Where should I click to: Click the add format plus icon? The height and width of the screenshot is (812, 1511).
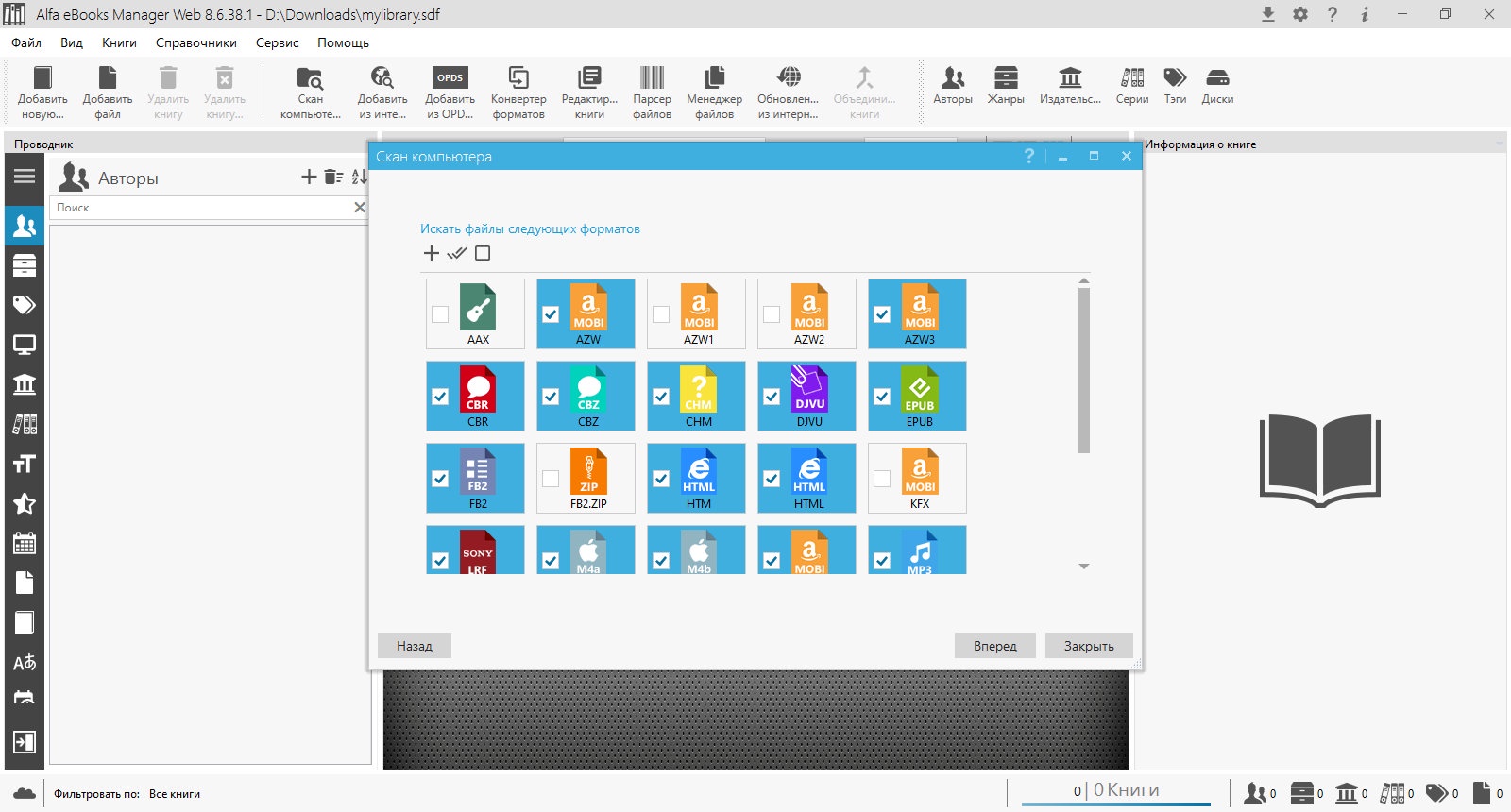click(x=432, y=253)
